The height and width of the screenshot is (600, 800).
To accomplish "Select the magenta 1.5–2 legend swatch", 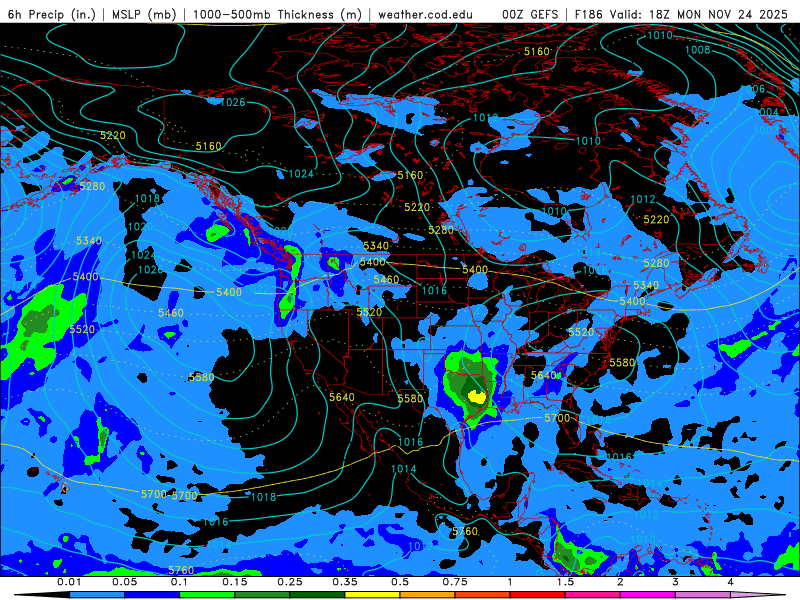I will pyautogui.click(x=593, y=595).
